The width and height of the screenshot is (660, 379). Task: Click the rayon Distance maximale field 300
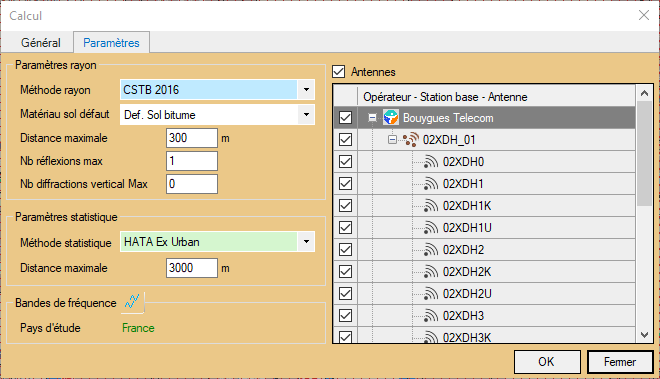point(192,138)
